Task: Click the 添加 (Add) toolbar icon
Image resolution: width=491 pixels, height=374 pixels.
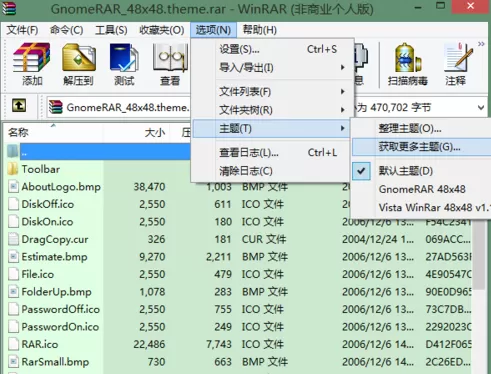Action: [32, 57]
